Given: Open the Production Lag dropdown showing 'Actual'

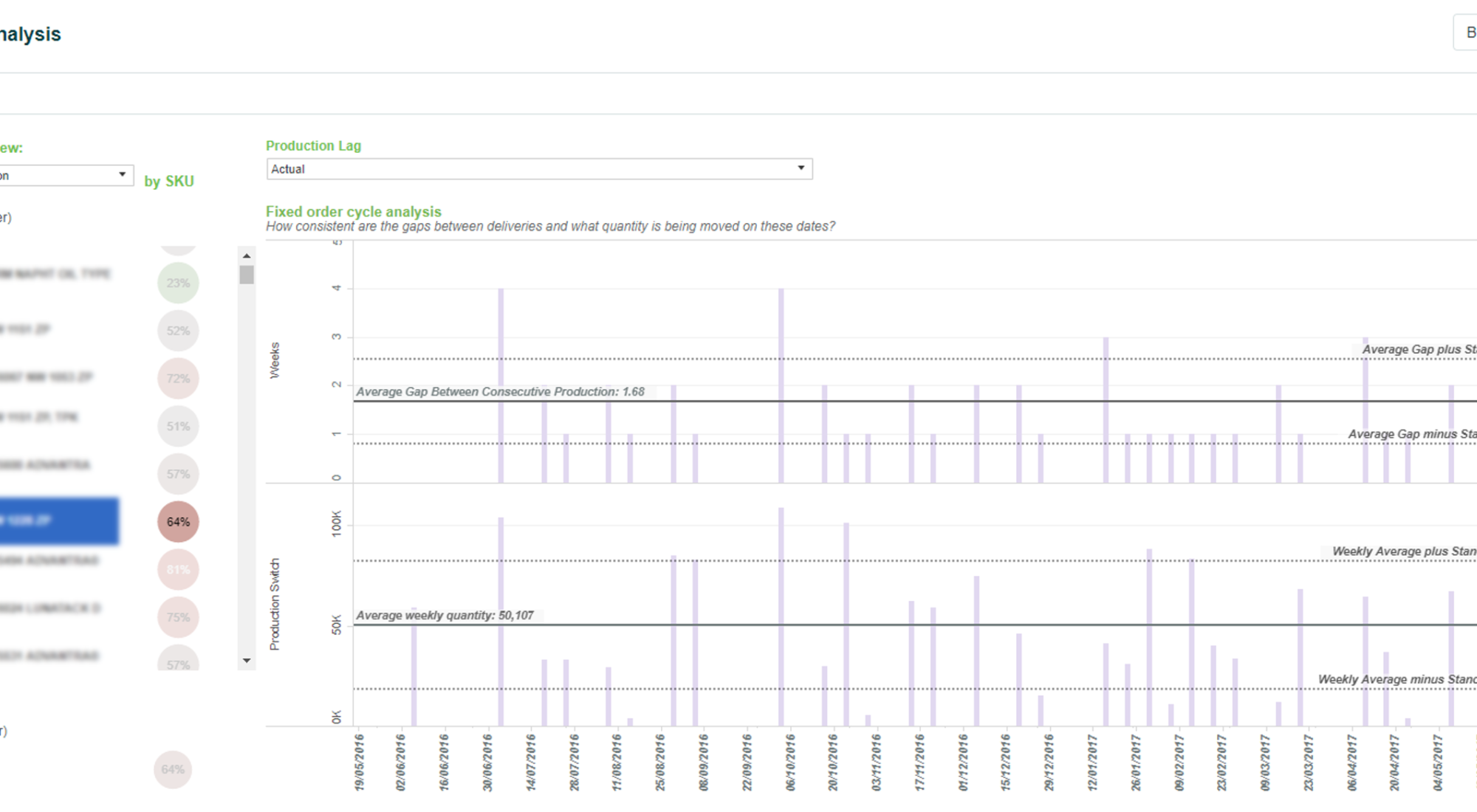Looking at the screenshot, I should click(x=538, y=169).
